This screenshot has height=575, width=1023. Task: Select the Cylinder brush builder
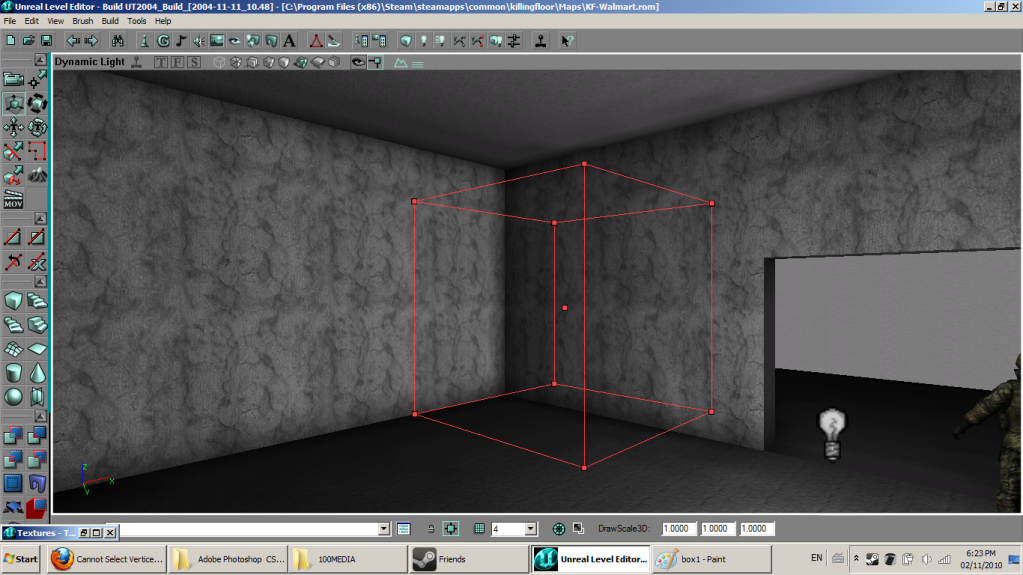click(x=14, y=372)
